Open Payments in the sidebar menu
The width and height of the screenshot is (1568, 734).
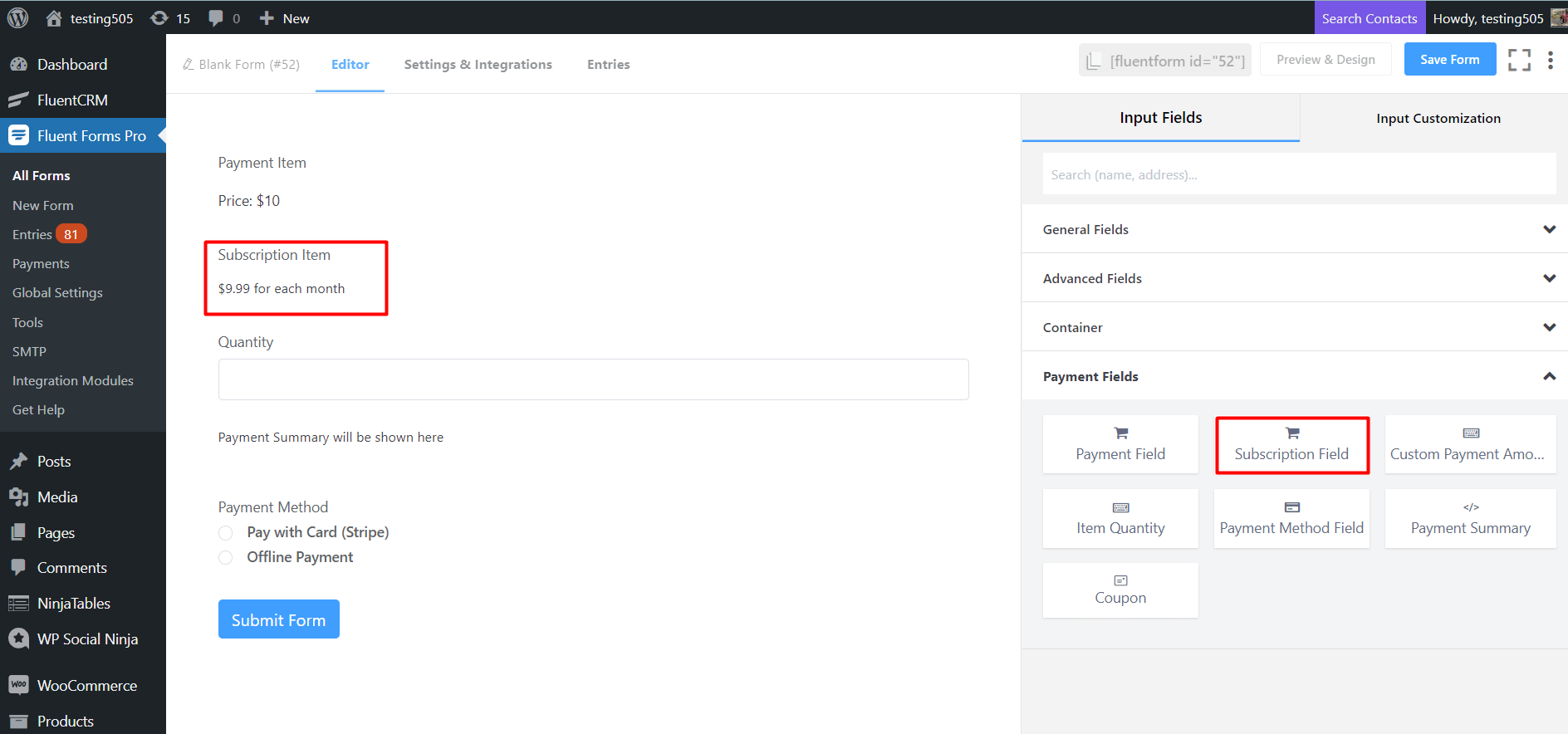(41, 264)
